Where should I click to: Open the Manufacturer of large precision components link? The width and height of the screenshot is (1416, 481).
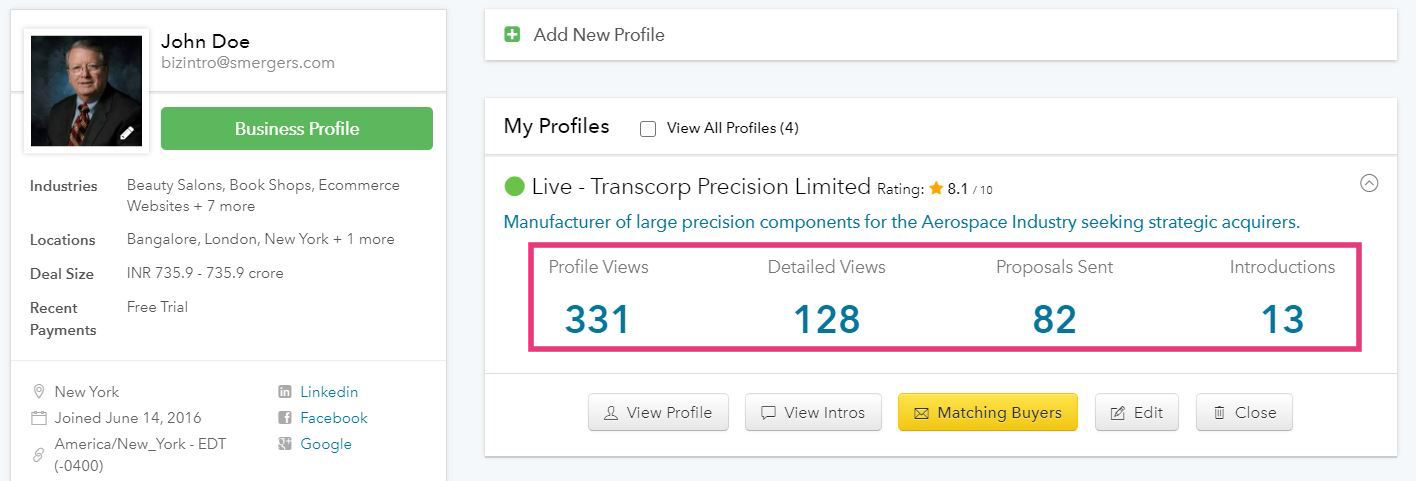tap(902, 222)
